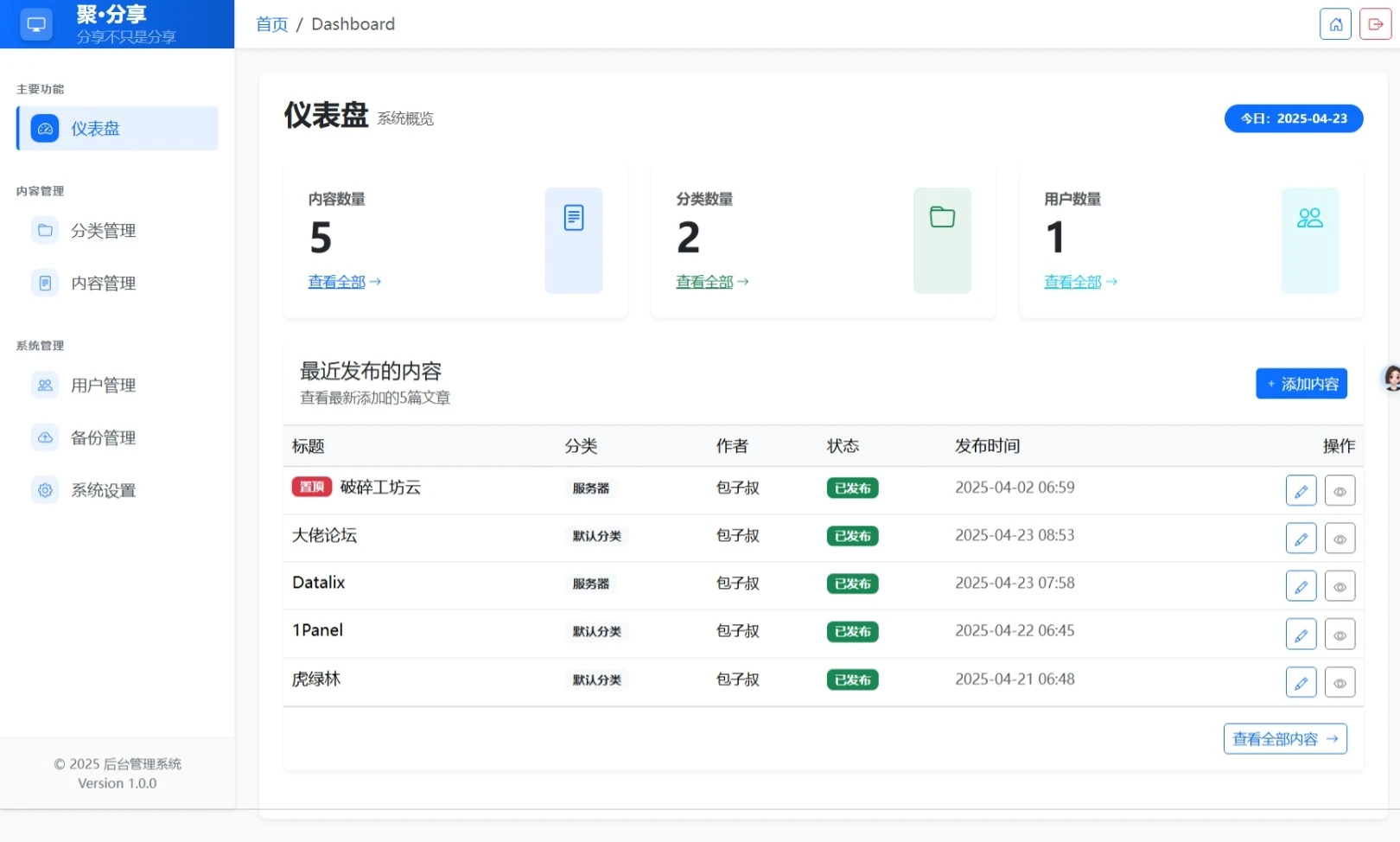Click the folder icon in 分类数量 card
Viewport: 1400px width, 842px height.
[942, 218]
